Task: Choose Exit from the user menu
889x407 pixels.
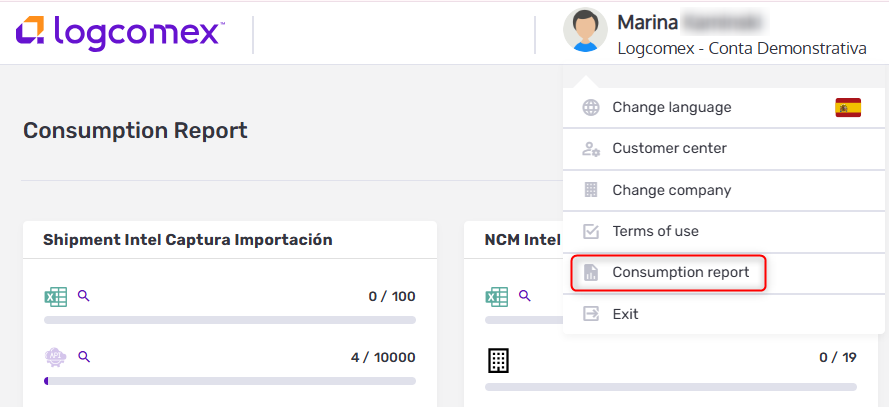Action: click(x=625, y=314)
